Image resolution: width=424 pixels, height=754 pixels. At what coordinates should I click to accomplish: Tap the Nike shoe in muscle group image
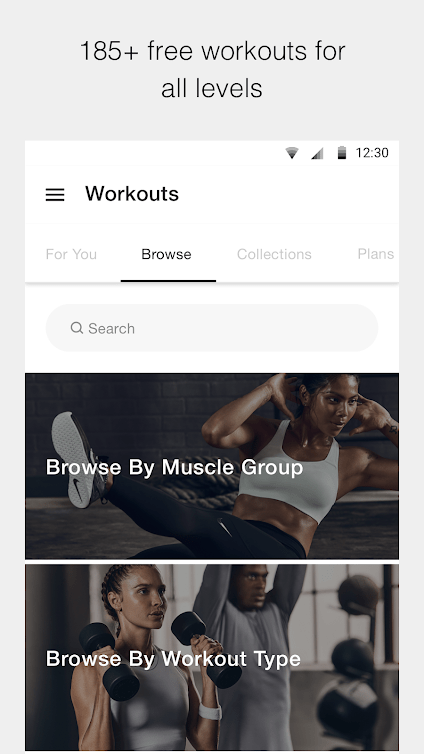[78, 459]
